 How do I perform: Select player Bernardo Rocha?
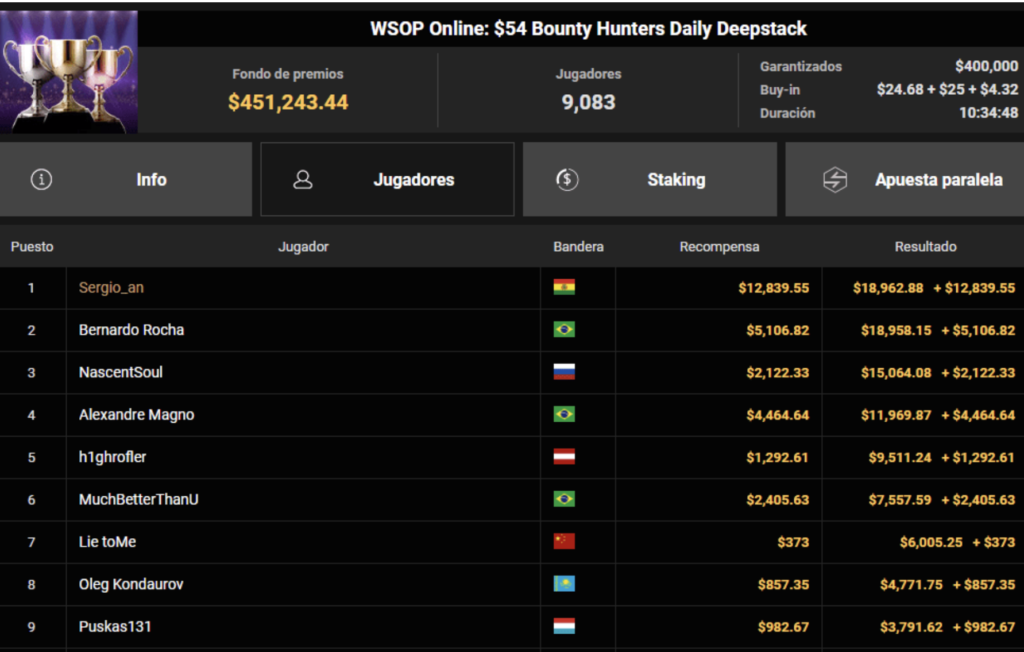pyautogui.click(x=131, y=330)
